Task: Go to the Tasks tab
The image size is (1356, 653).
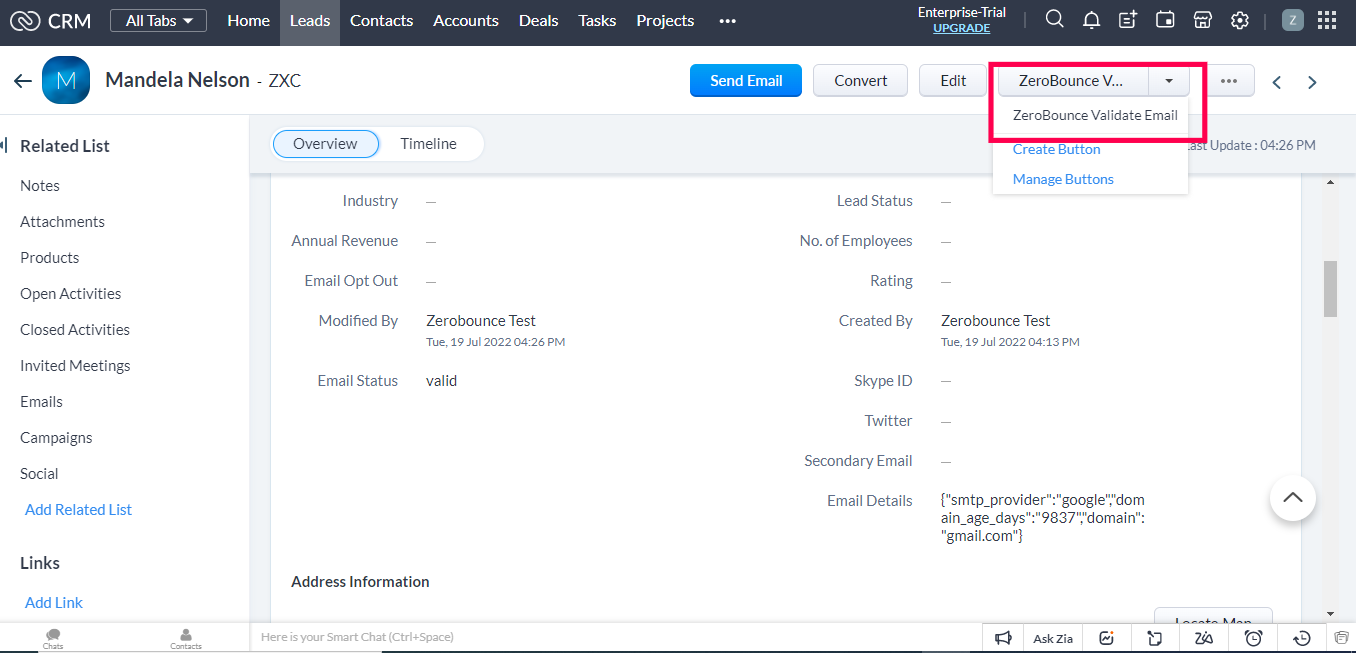Action: (598, 21)
